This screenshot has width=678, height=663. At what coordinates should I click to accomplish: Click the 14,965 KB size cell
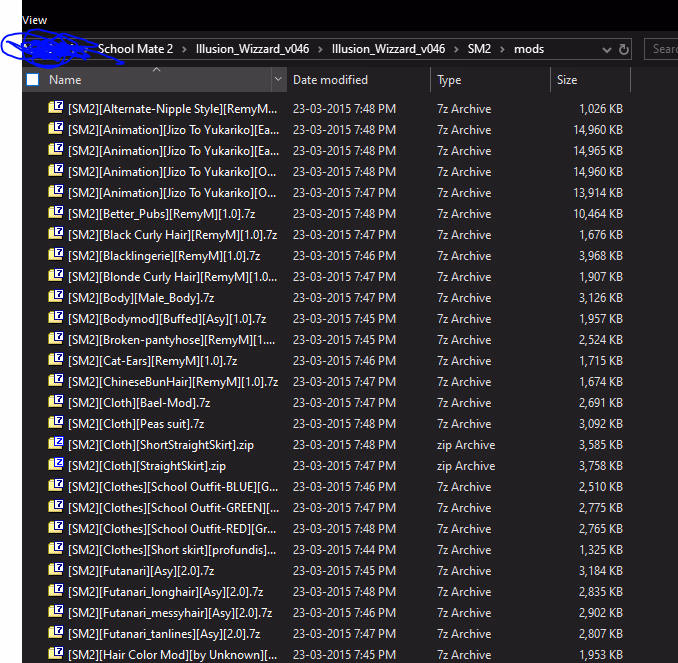(598, 151)
